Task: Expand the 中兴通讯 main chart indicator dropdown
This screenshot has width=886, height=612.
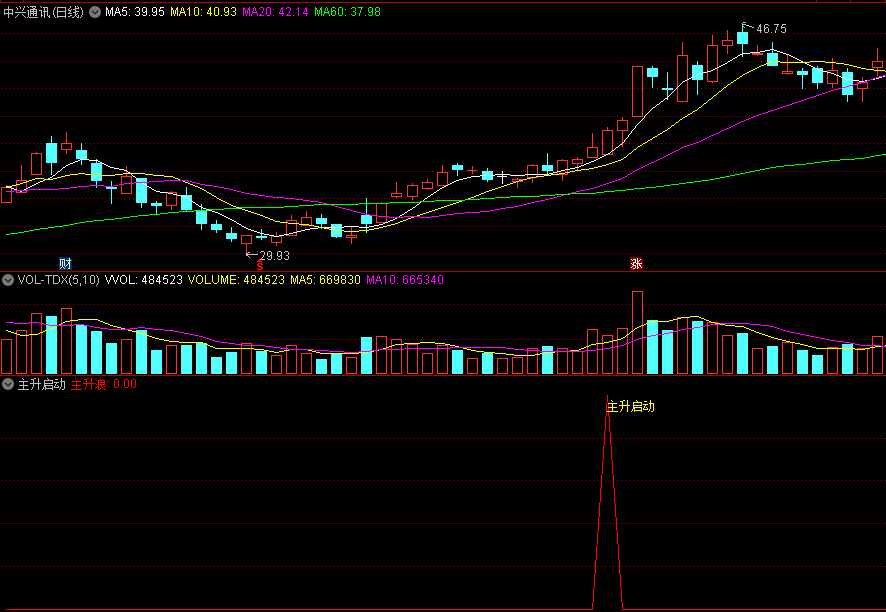Action: click(95, 12)
